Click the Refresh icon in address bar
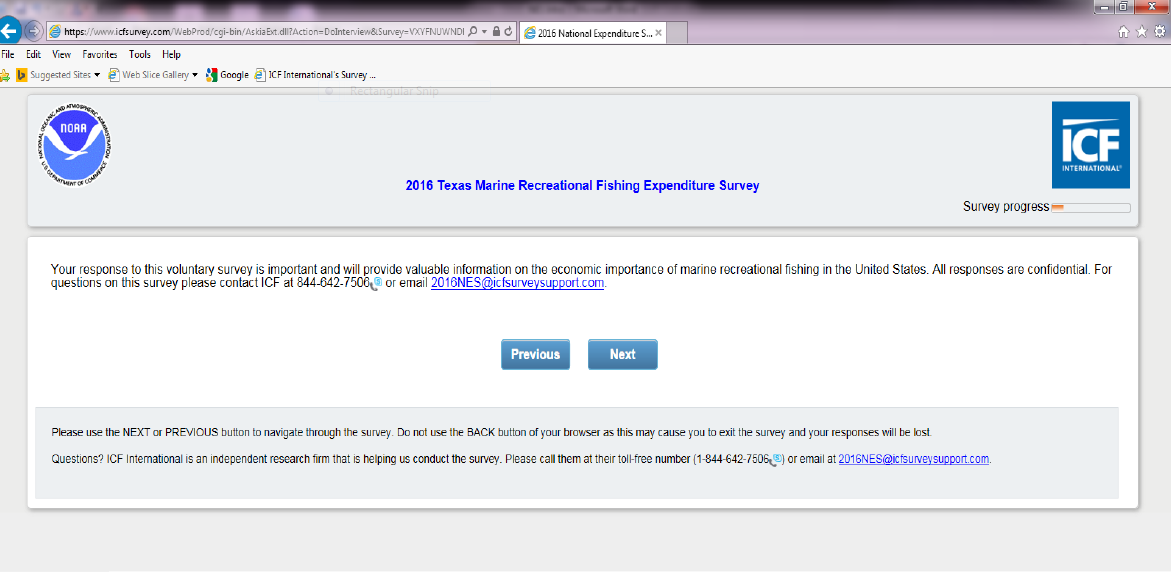Viewport: 1171px width, 572px height. (x=509, y=32)
